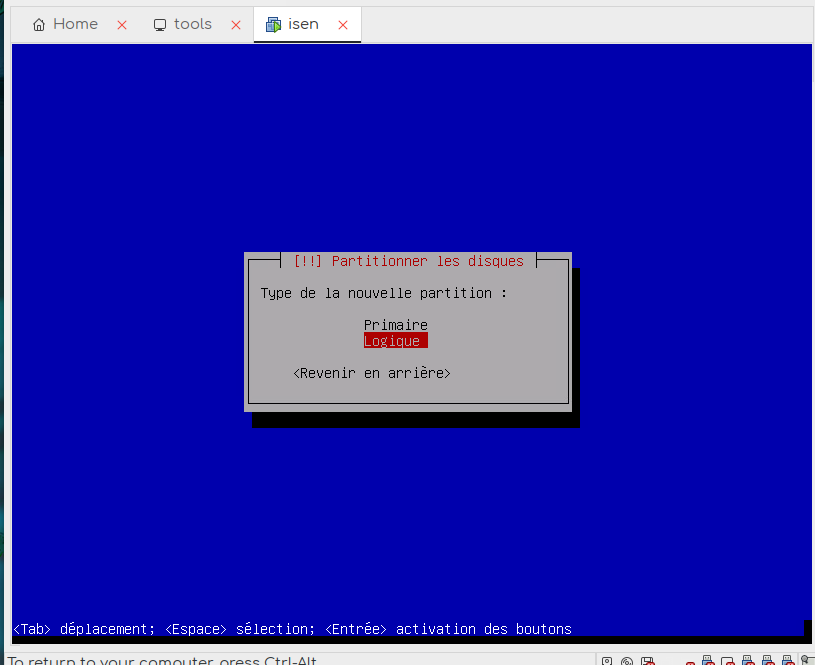Screen dimensions: 815x665
Task: Close the isen VM tab
Action: tap(343, 25)
